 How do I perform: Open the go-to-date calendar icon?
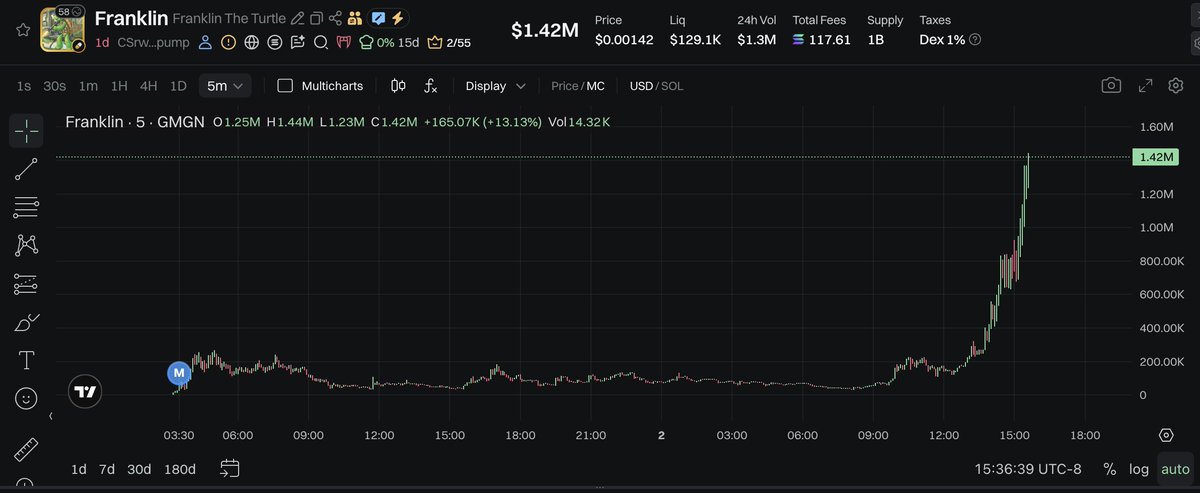(230, 468)
